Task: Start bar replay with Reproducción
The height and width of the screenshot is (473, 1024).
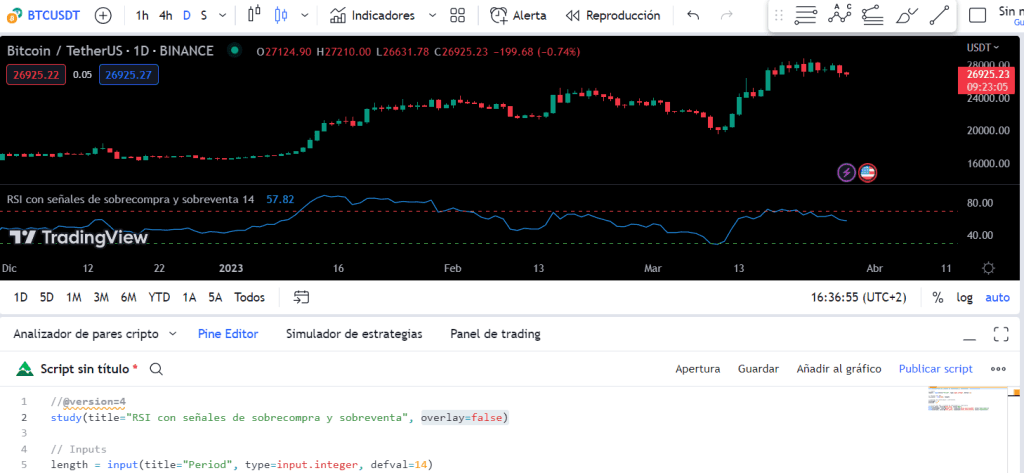Action: tap(613, 15)
